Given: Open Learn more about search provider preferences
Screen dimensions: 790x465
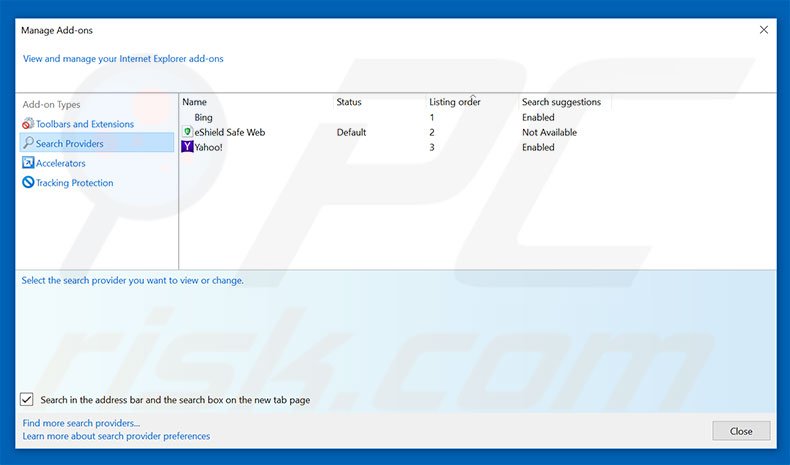Looking at the screenshot, I should pos(116,436).
